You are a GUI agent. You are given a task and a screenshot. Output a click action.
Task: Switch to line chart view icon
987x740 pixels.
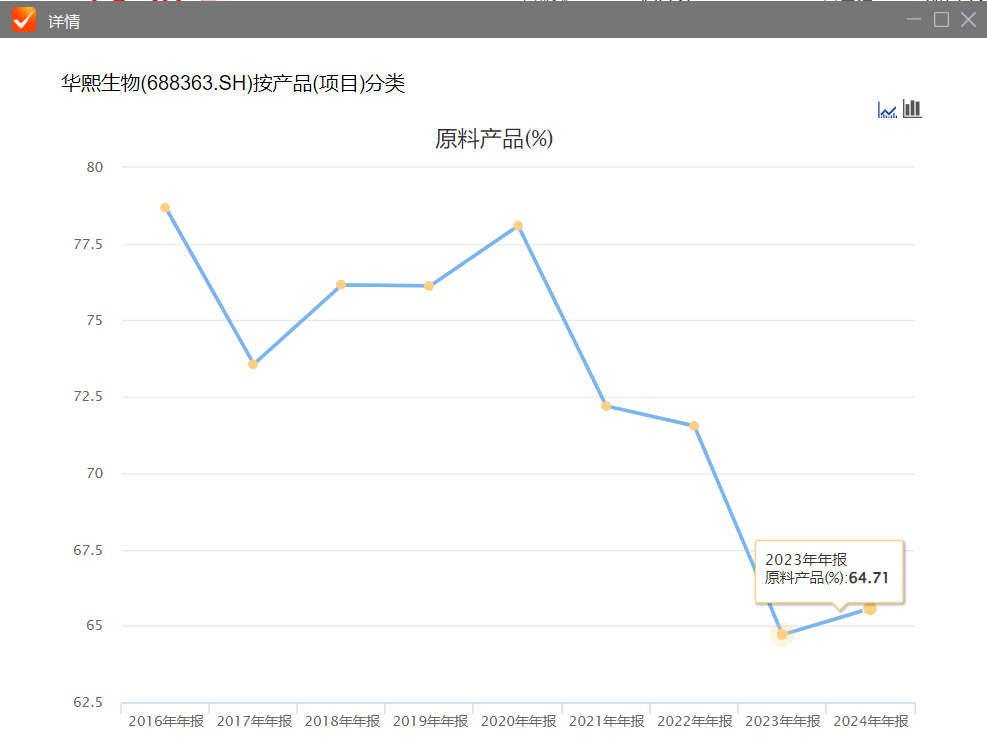887,110
